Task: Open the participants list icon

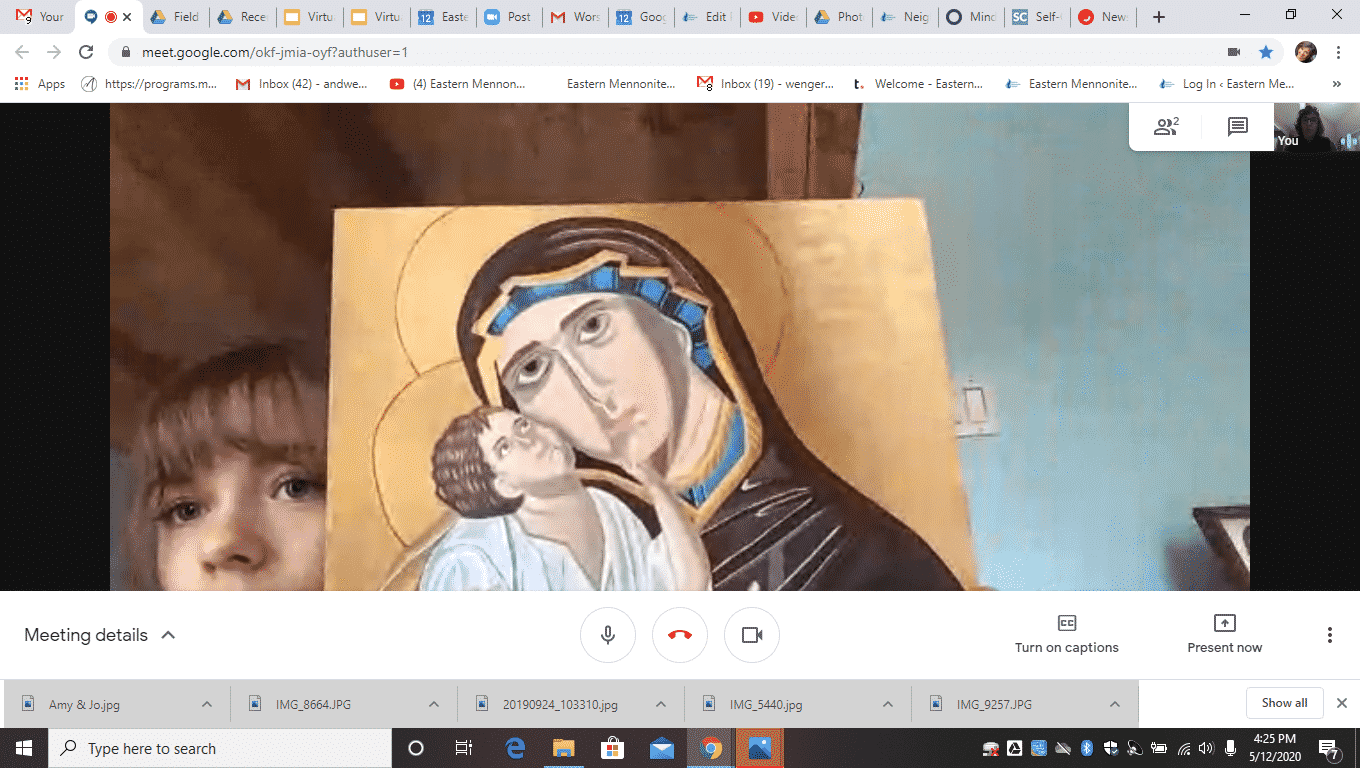Action: point(1166,127)
